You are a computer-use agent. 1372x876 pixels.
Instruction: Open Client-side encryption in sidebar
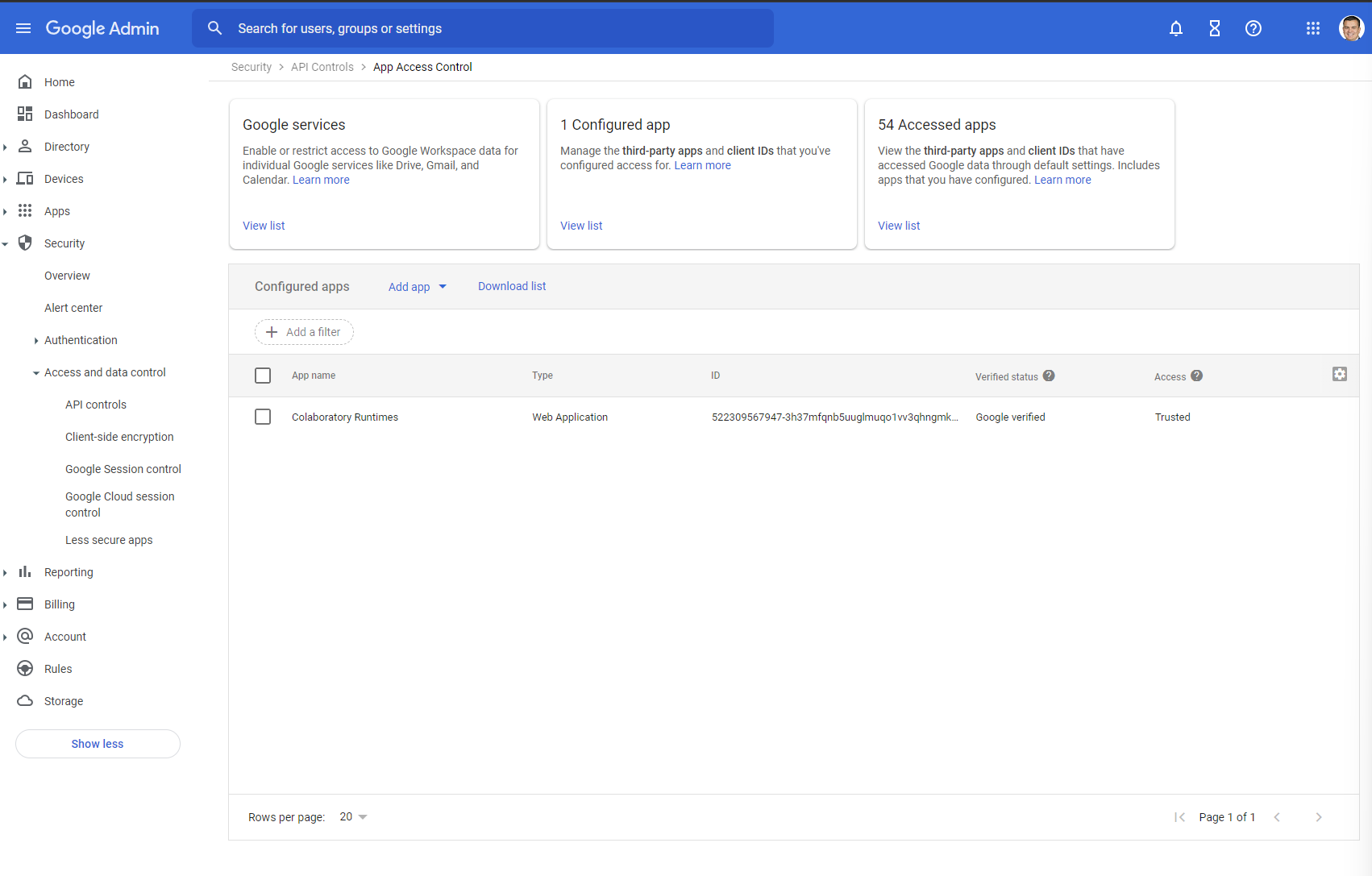point(119,437)
